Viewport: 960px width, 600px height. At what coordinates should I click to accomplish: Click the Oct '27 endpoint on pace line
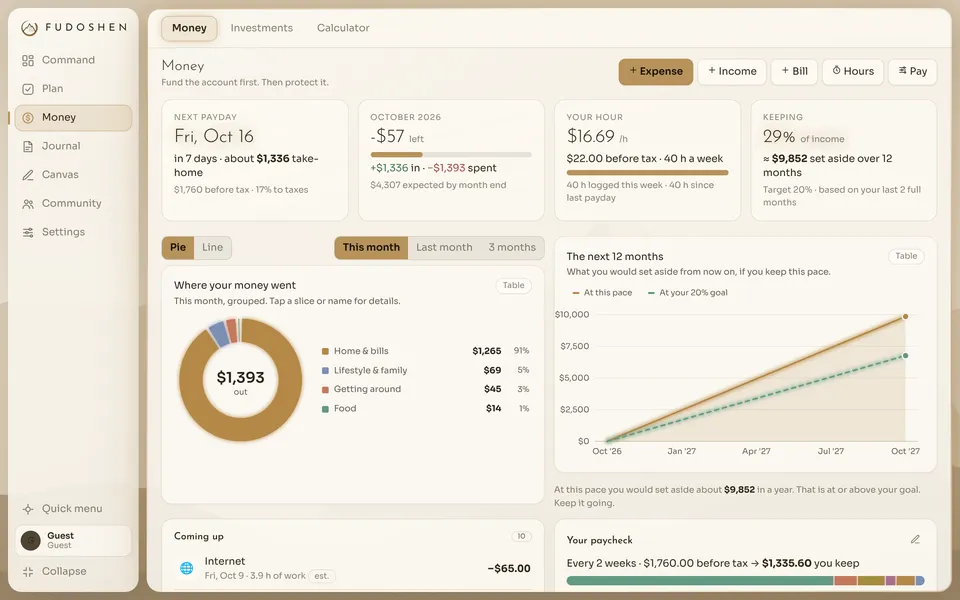[x=905, y=317]
